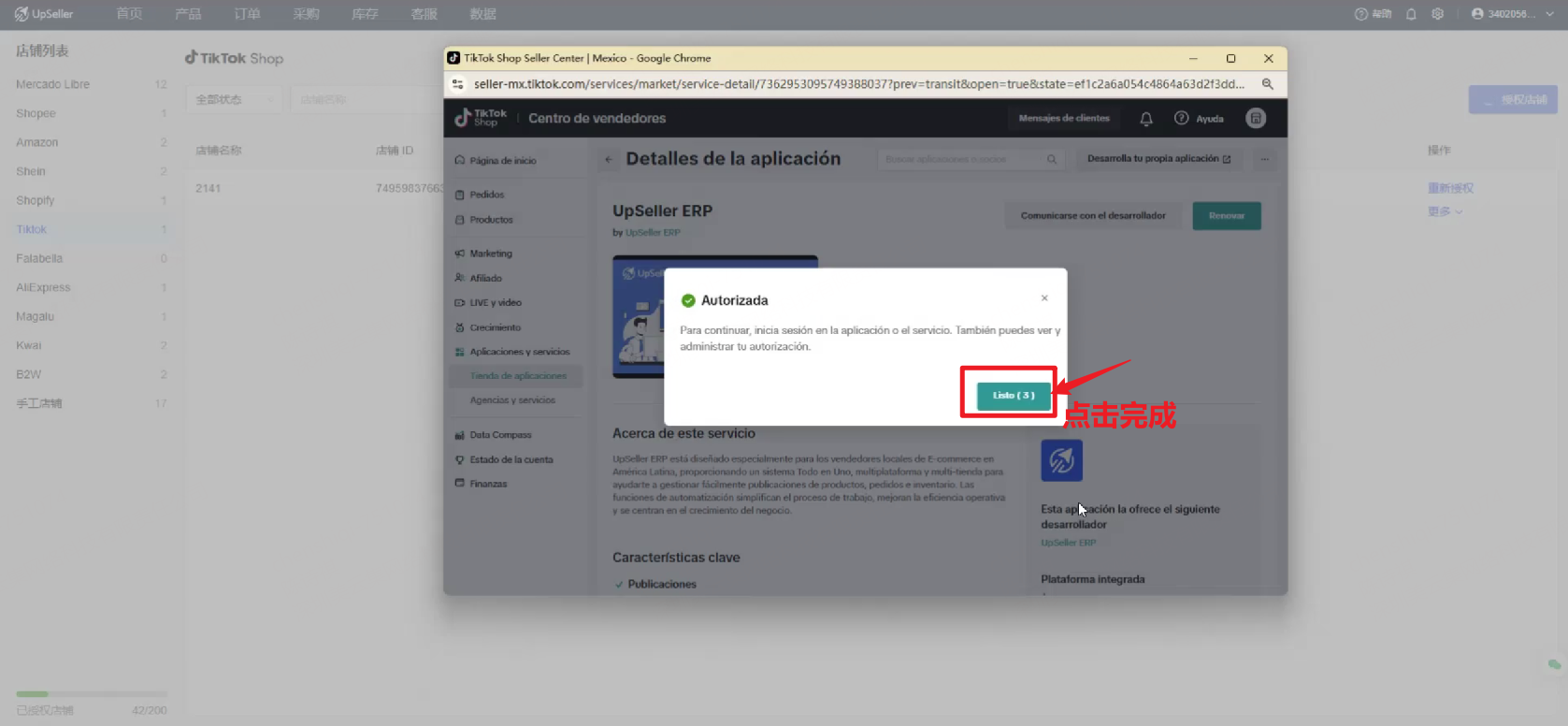1568x726 pixels.
Task: Open the seller account avatar
Action: click(1256, 118)
